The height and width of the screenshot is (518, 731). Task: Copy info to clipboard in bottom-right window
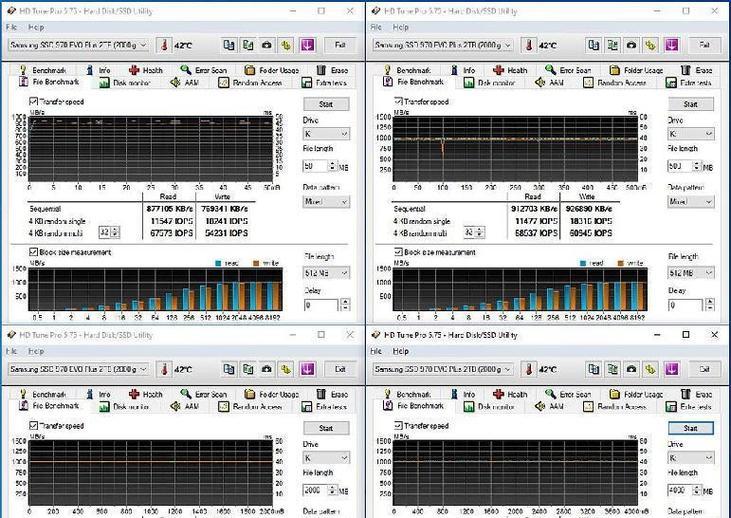593,369
